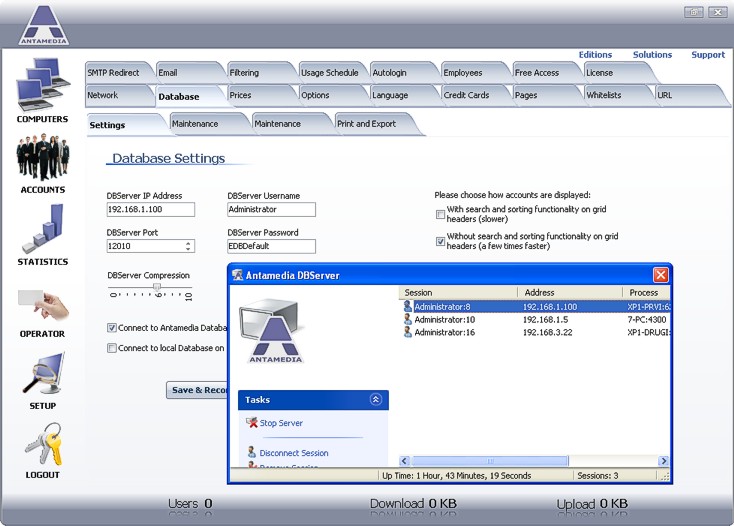Click the DBServer horizontal scrollbar thumb

coord(490,461)
